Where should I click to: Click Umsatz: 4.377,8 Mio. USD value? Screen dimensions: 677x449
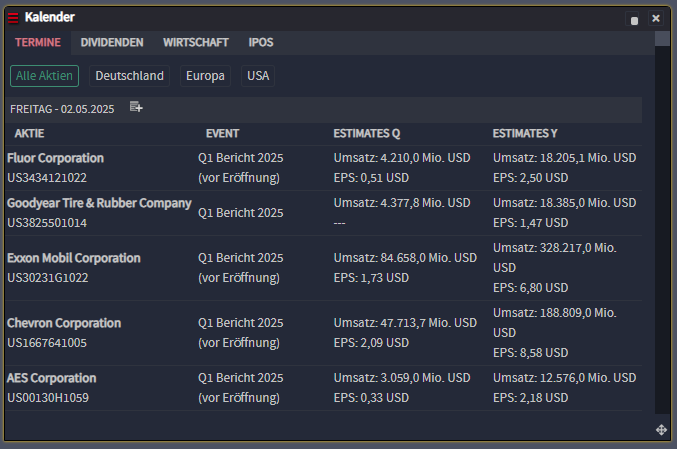click(402, 203)
